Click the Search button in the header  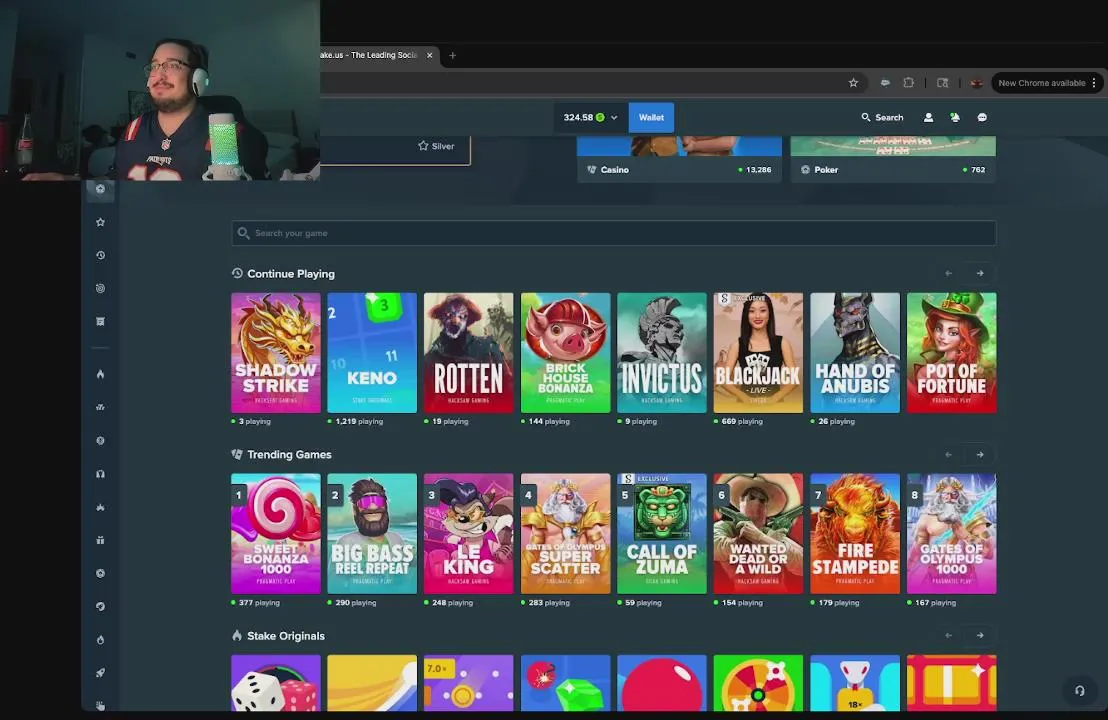click(x=882, y=117)
